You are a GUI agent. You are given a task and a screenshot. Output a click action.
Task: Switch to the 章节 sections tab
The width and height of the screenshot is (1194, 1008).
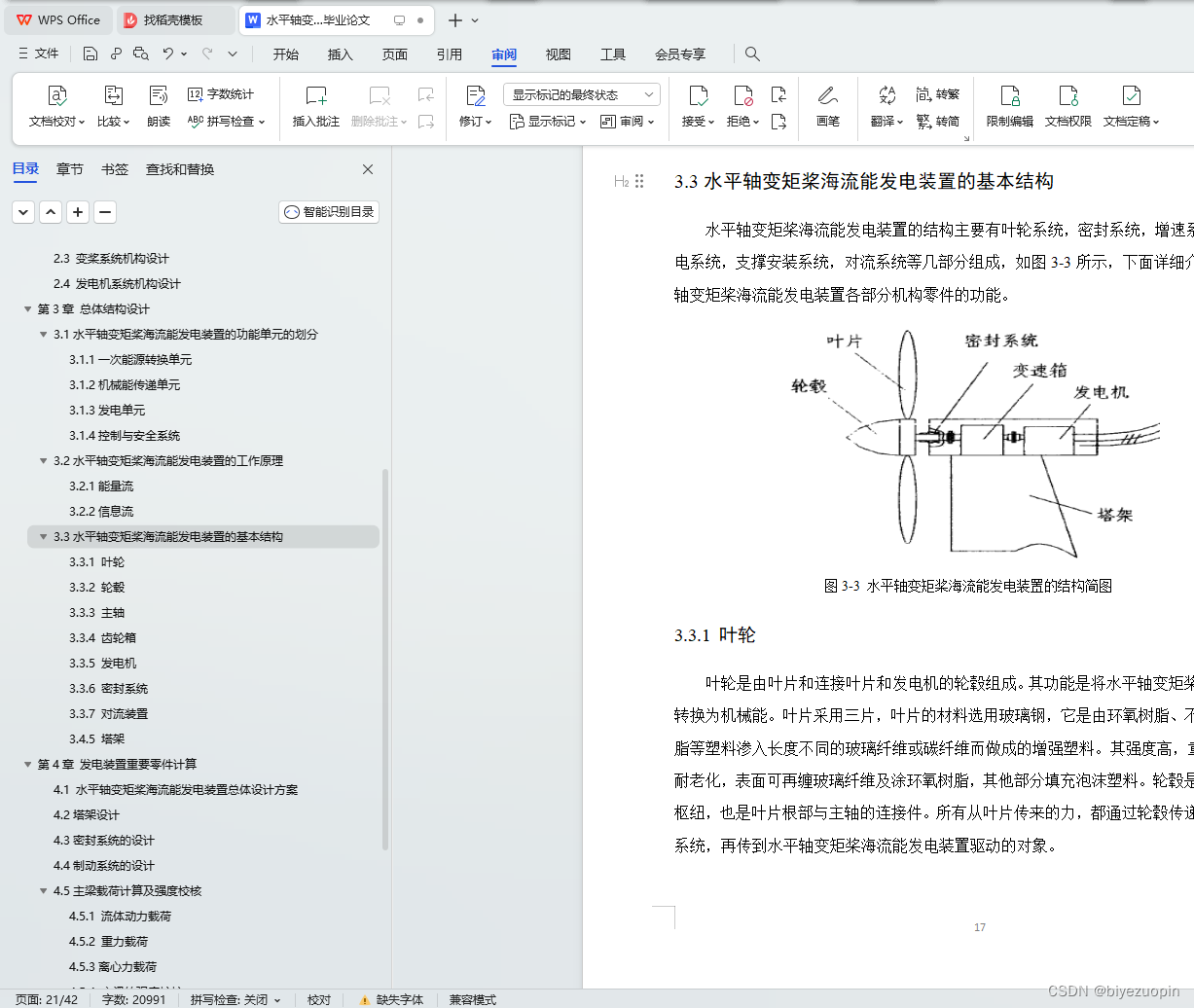69,168
